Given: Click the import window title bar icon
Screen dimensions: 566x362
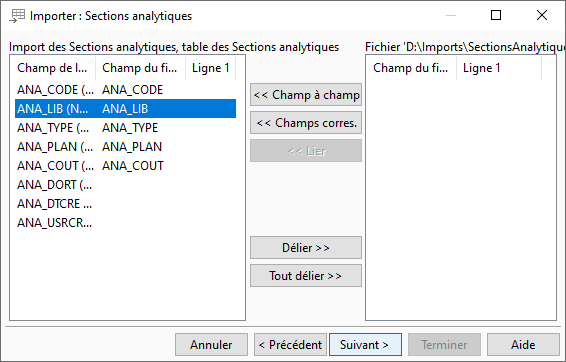Looking at the screenshot, I should pos(17,16).
